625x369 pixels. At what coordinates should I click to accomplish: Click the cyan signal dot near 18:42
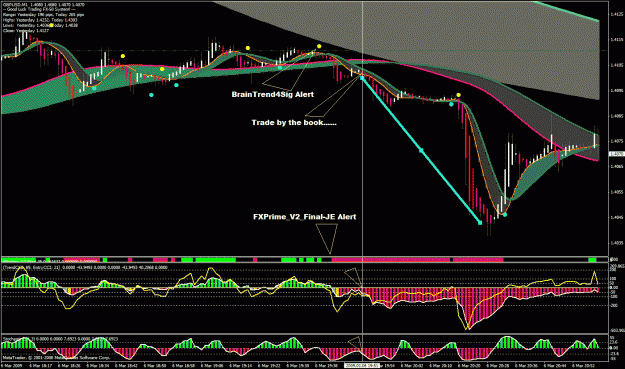pyautogui.click(x=151, y=95)
